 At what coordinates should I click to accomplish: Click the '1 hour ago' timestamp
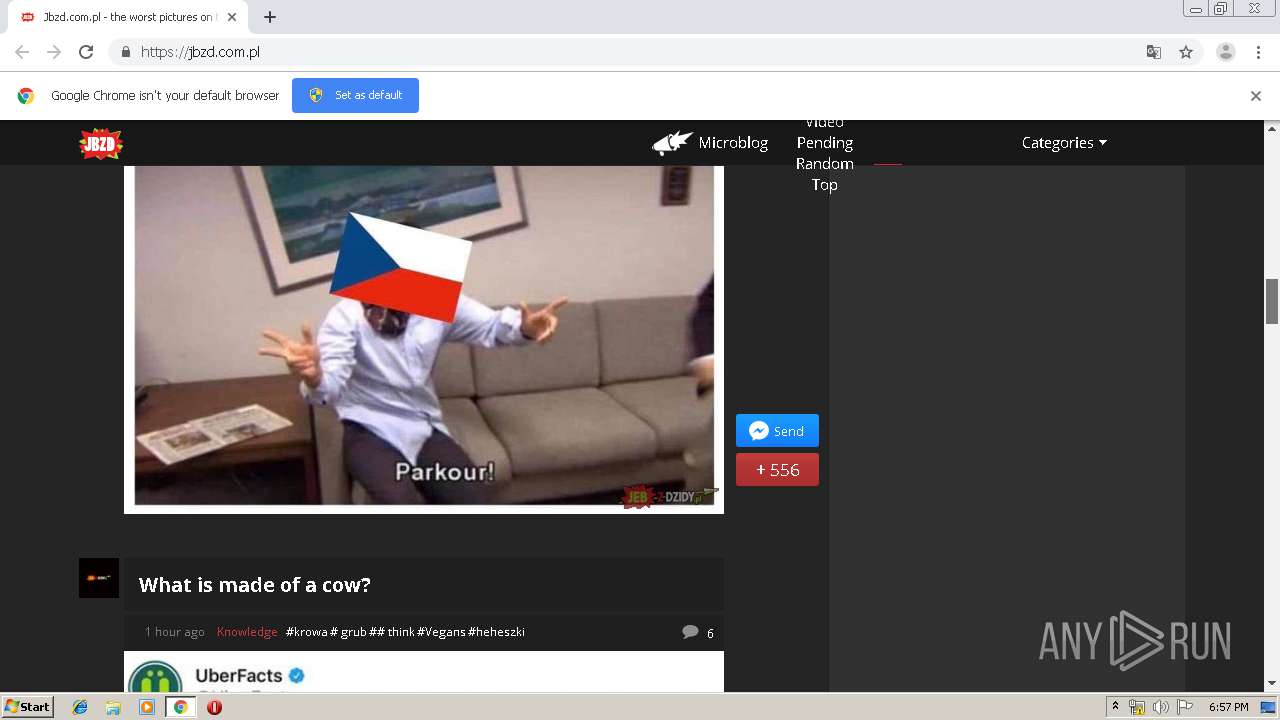(174, 632)
